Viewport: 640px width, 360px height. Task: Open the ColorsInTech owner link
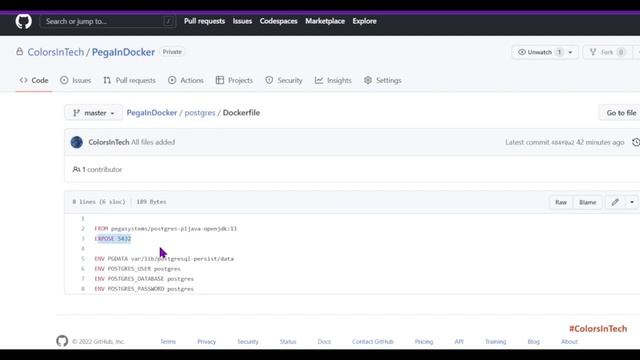coord(56,52)
